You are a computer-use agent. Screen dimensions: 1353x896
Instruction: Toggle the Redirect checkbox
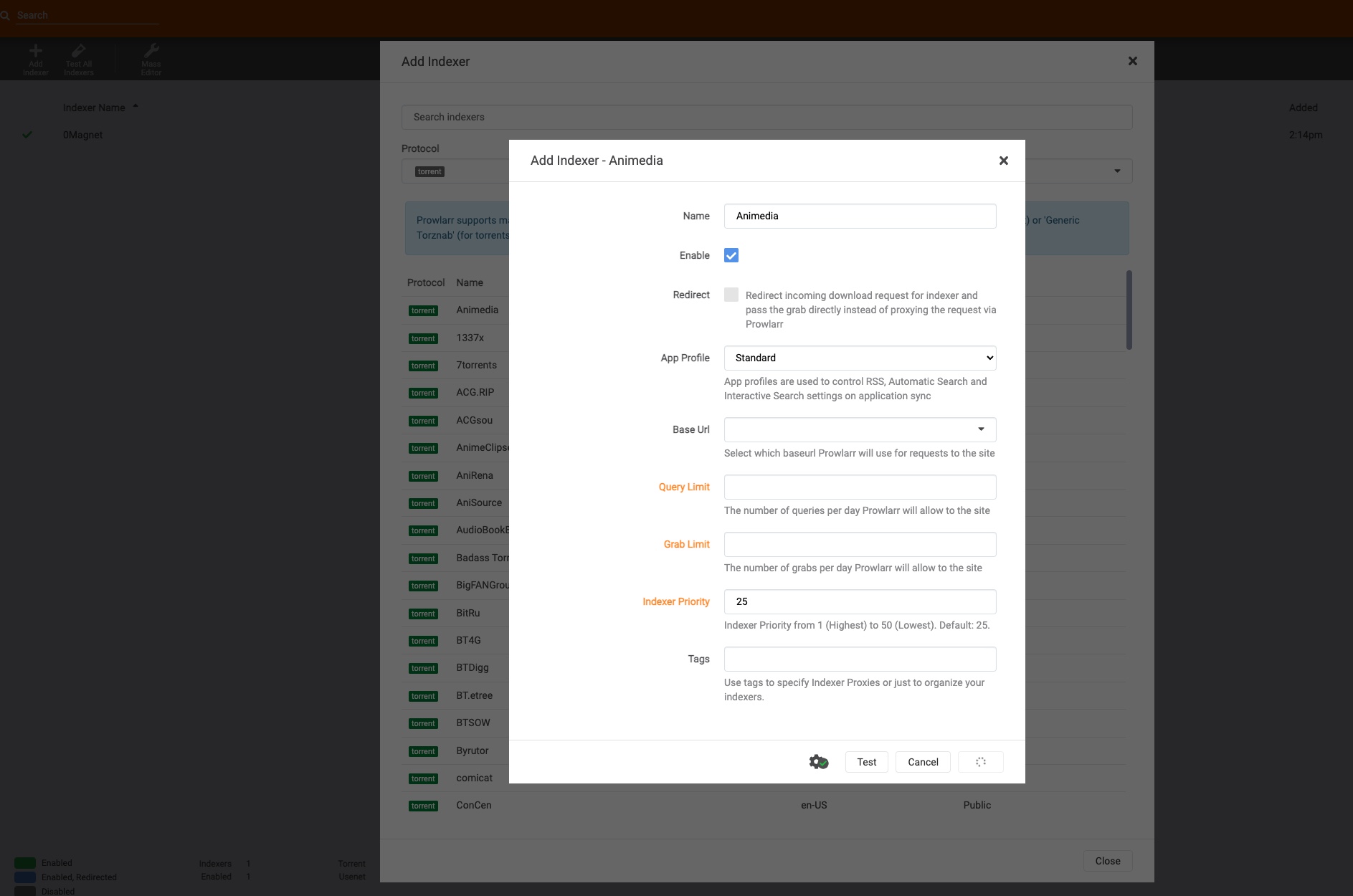pos(731,295)
